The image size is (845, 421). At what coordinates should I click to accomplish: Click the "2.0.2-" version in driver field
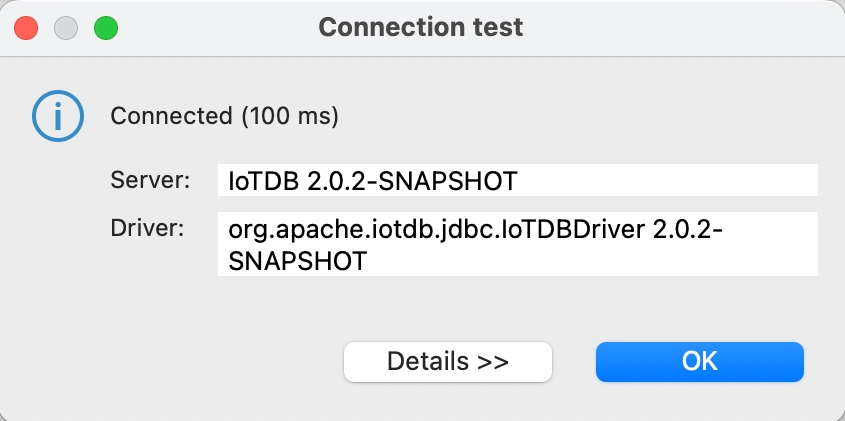688,229
